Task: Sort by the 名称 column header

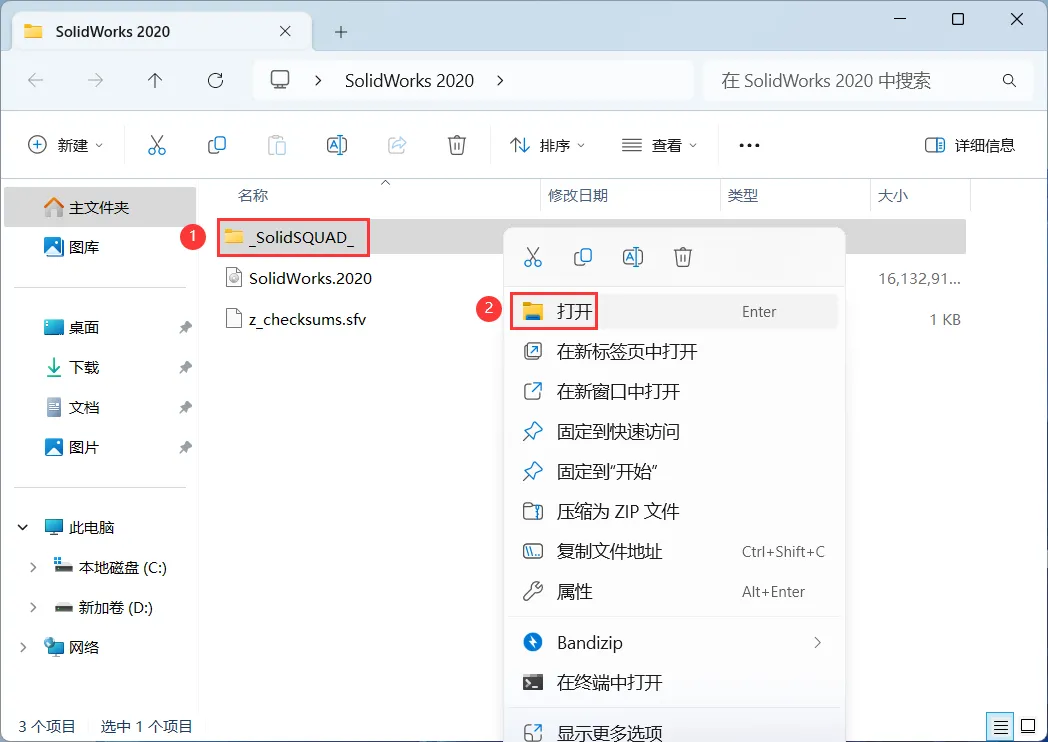Action: click(x=253, y=196)
